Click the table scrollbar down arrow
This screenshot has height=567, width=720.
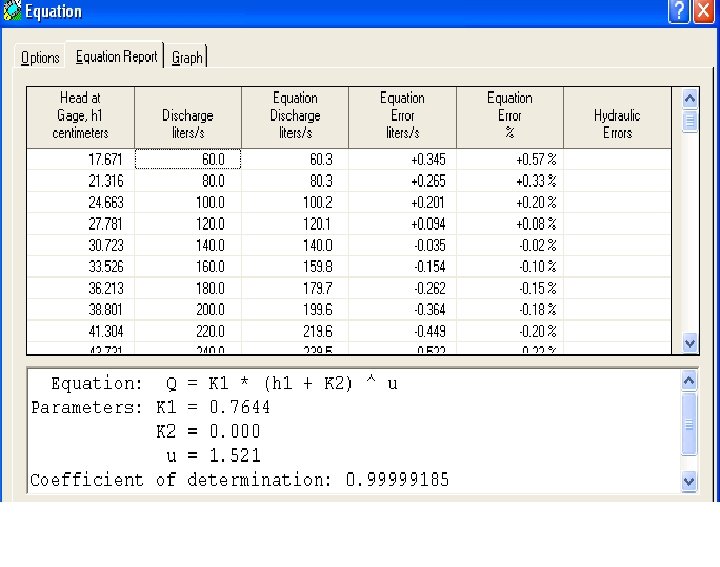click(690, 343)
